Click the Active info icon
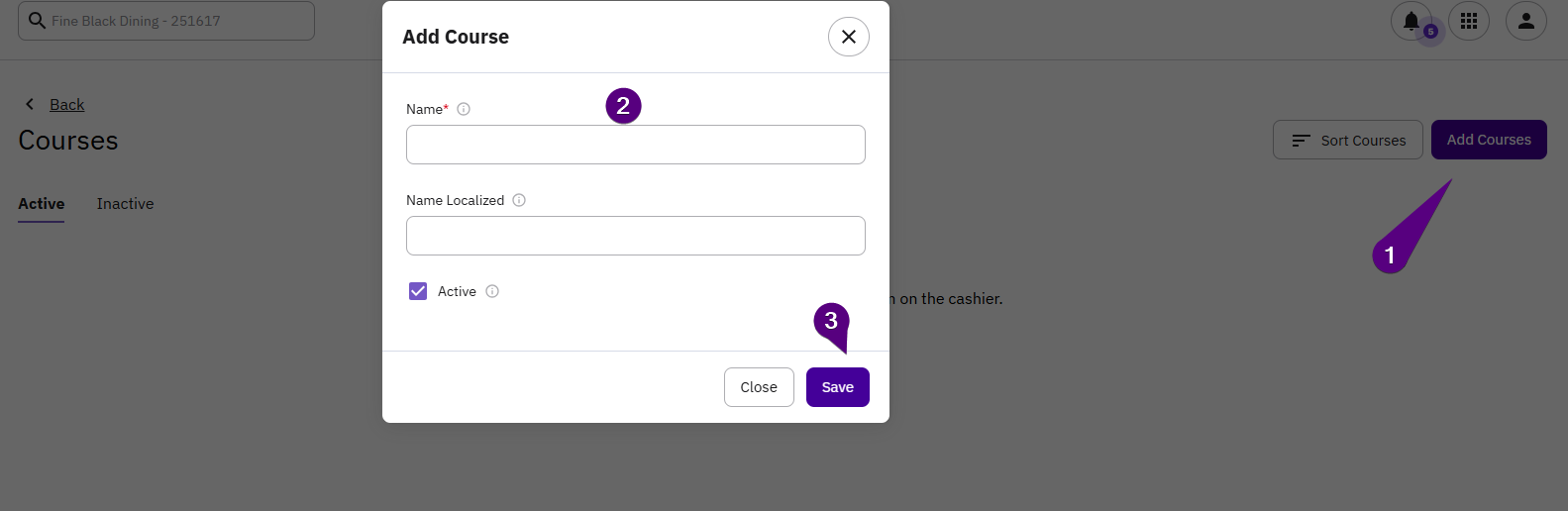The image size is (1568, 511). (492, 291)
